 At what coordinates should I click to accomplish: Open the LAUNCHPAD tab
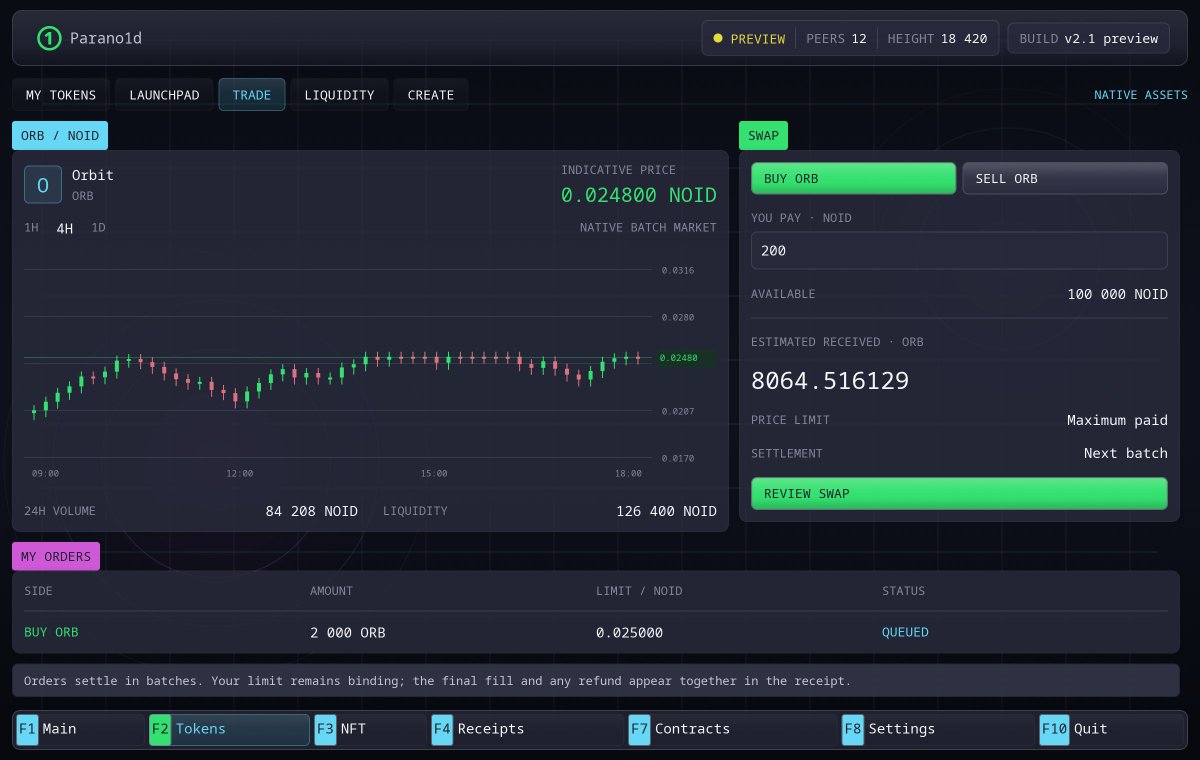click(x=164, y=95)
